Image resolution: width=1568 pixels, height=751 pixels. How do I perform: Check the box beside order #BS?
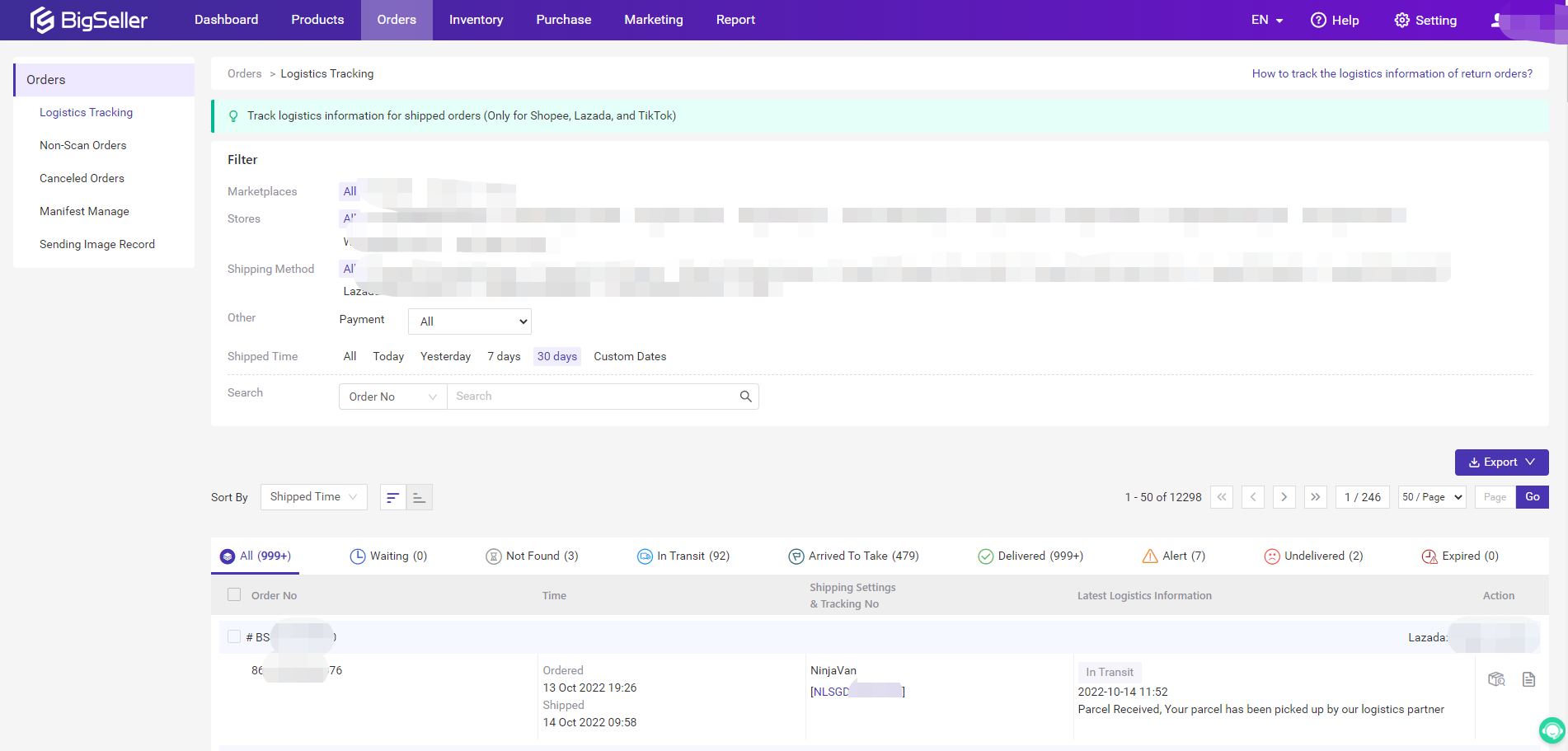234,636
